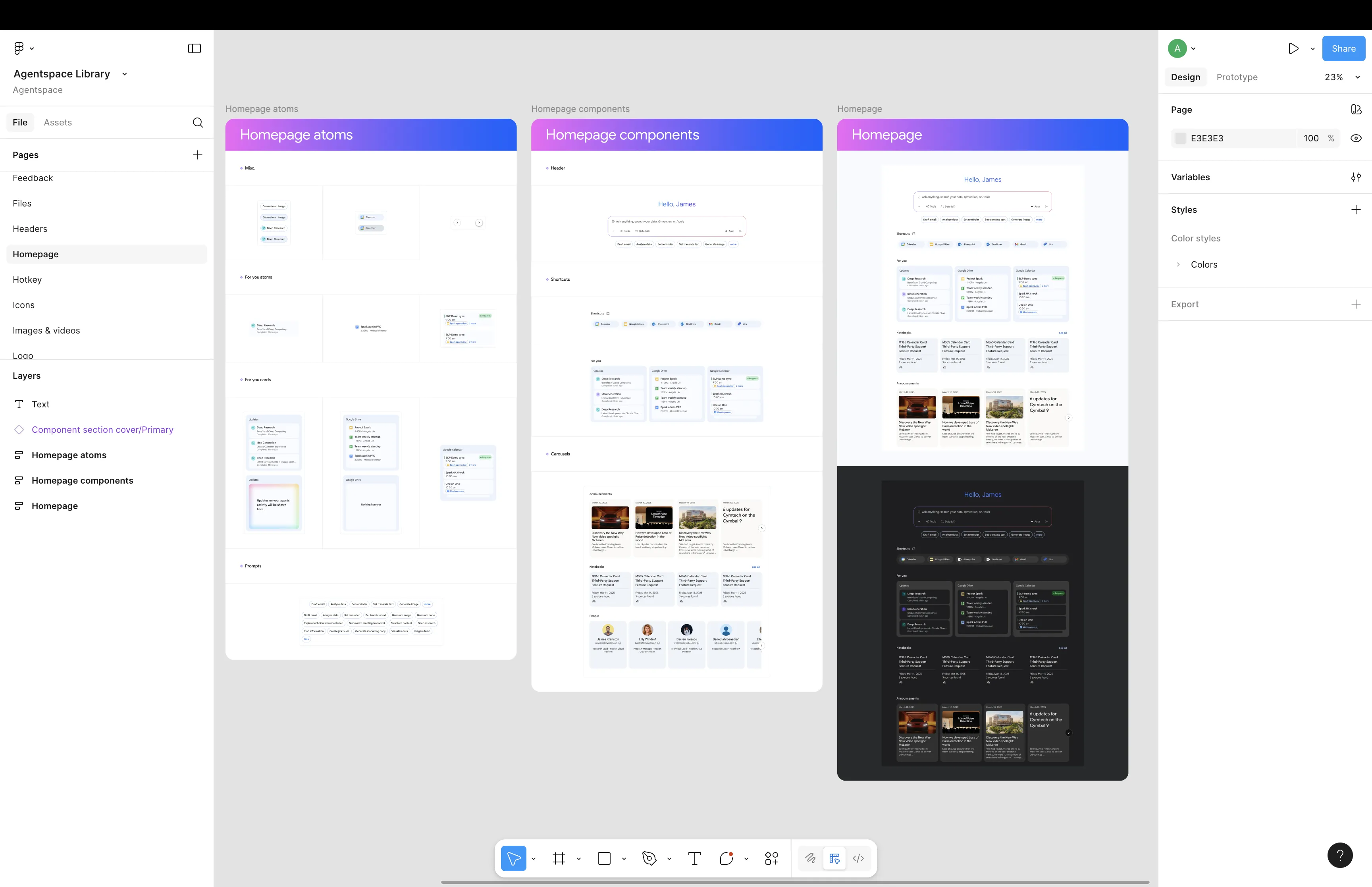Click the blue Share button
The width and height of the screenshot is (1372, 887).
(1343, 48)
